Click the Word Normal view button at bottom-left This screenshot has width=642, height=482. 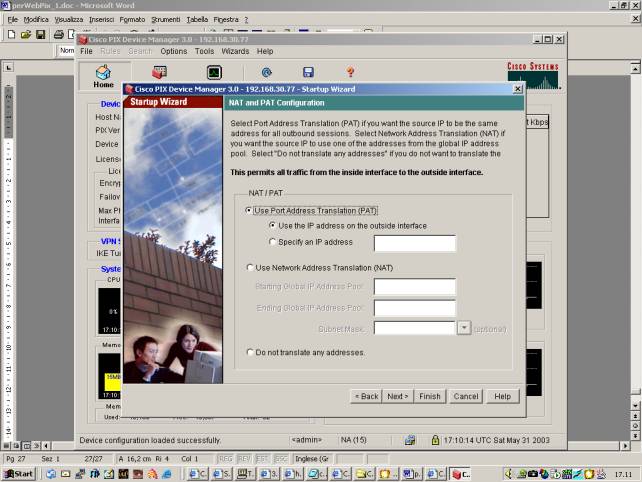pyautogui.click(x=6, y=446)
